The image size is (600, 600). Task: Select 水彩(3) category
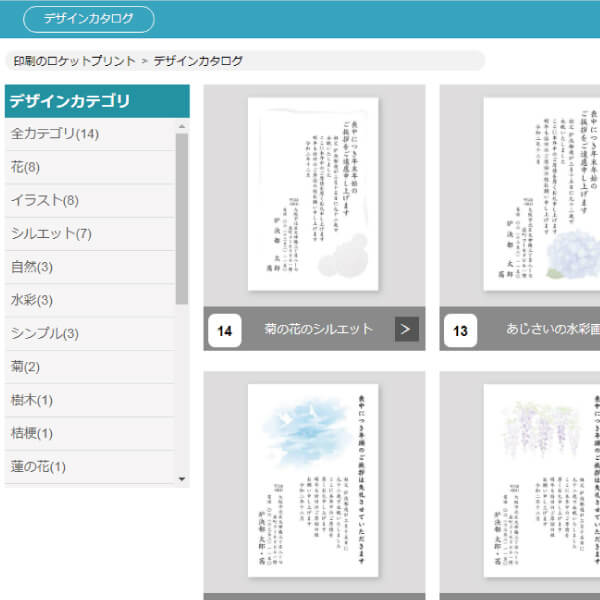click(x=90, y=301)
